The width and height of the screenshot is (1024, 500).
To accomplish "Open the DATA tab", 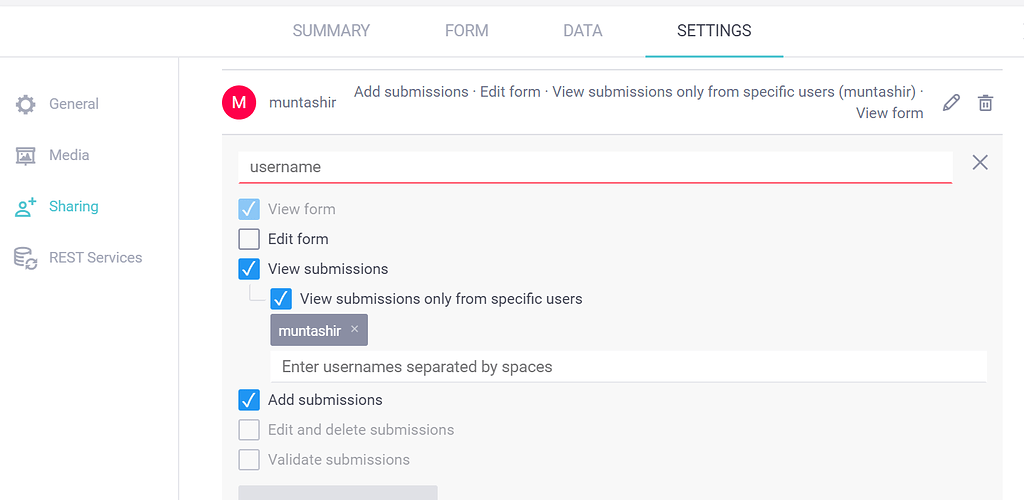I will pos(583,31).
